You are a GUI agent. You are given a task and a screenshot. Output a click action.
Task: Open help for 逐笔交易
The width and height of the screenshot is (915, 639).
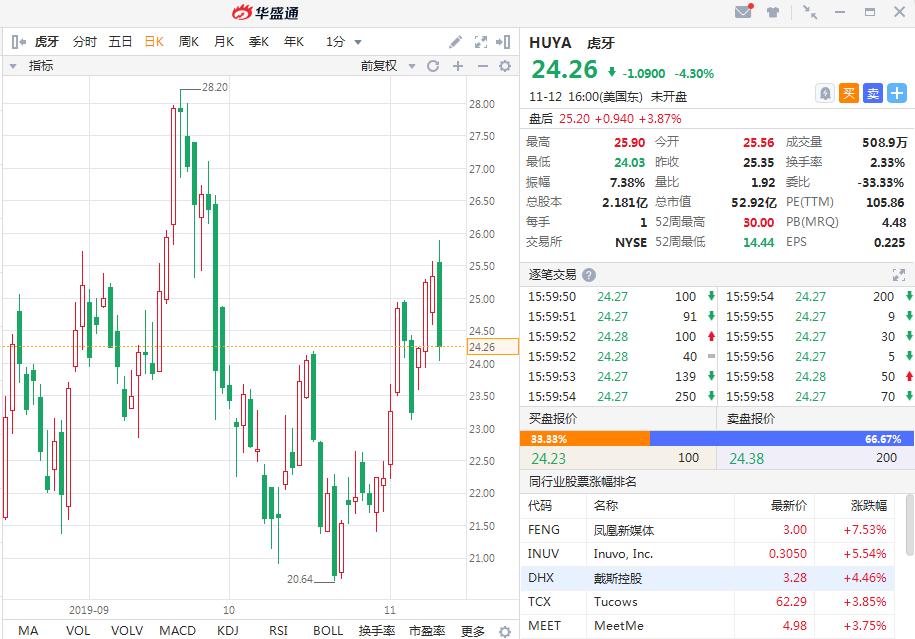(589, 275)
